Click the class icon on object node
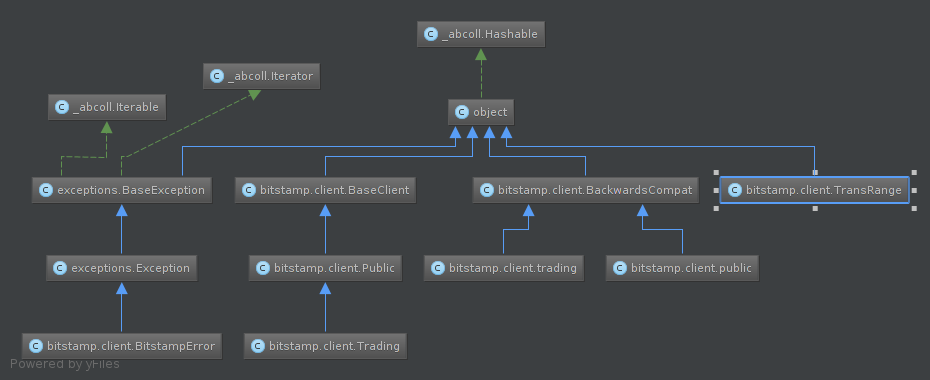The height and width of the screenshot is (380, 930). click(x=462, y=112)
